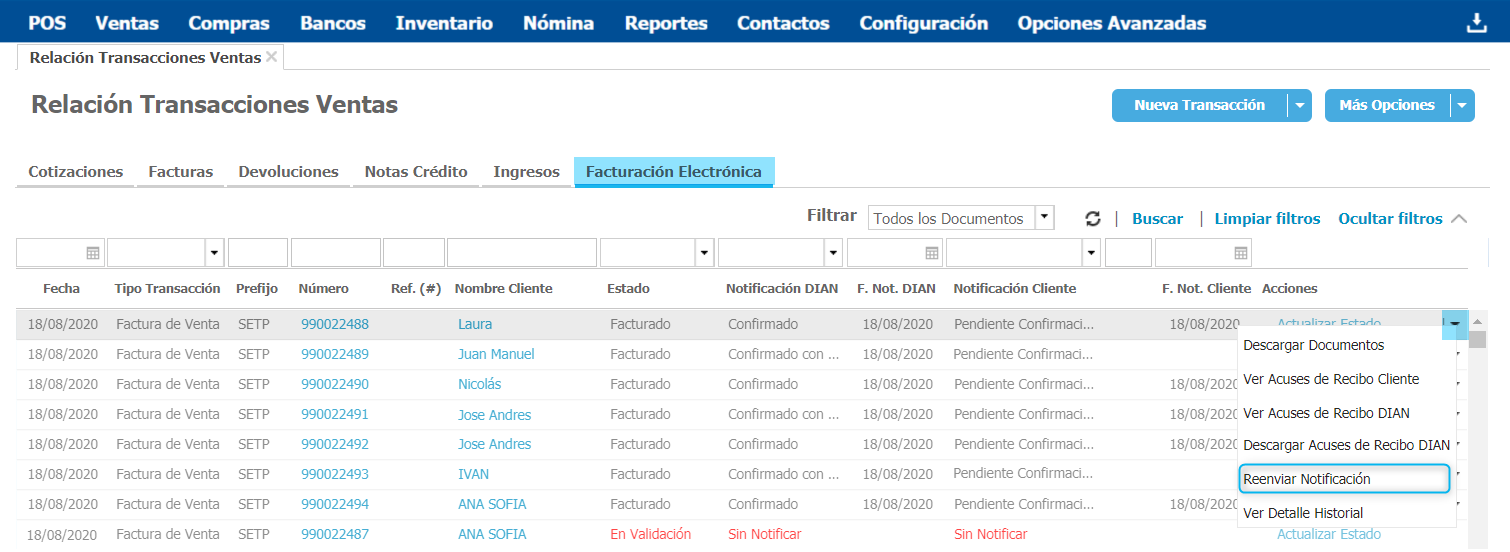Image resolution: width=1510 pixels, height=552 pixels.
Task: Expand the Más Opciones dropdown arrow
Action: pyautogui.click(x=1462, y=105)
